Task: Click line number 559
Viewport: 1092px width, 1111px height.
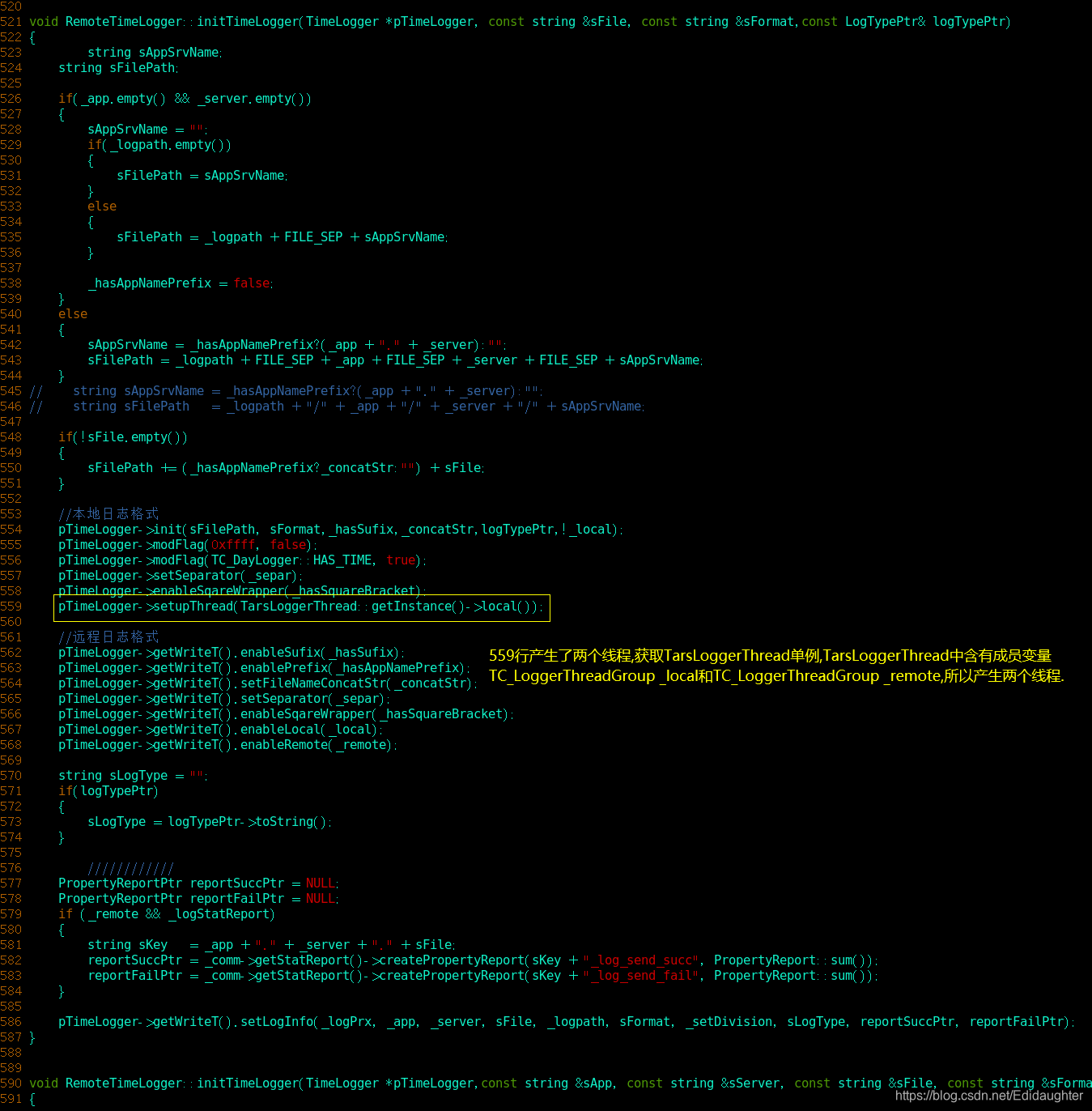Action: 12,606
